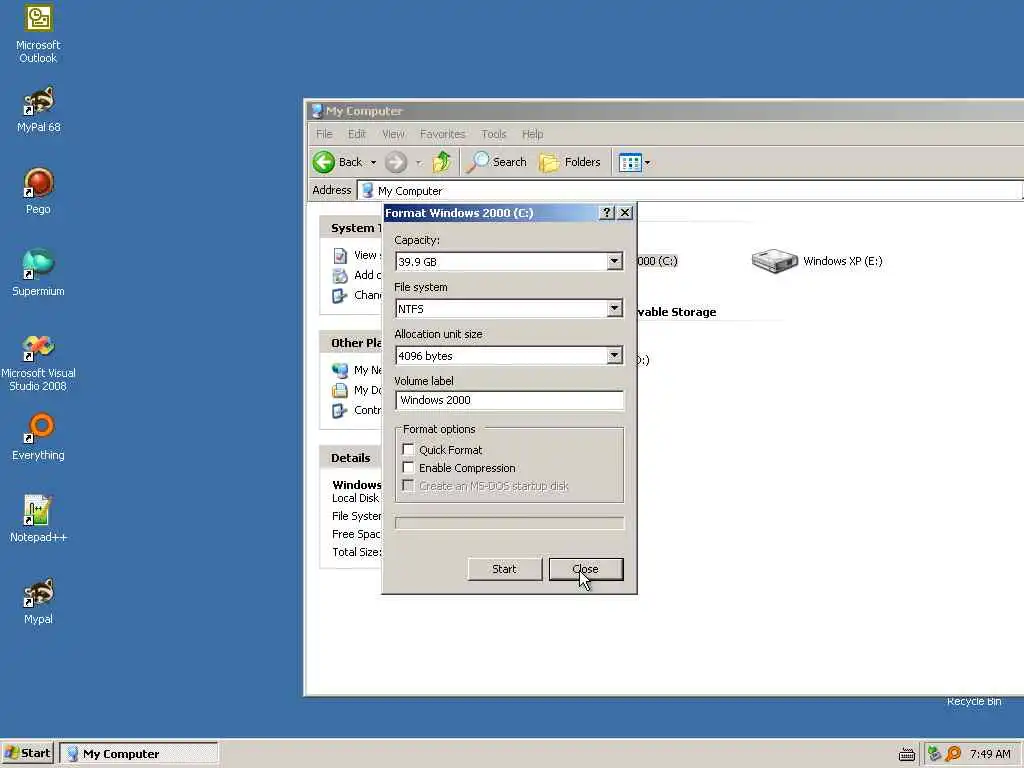This screenshot has width=1024, height=768.
Task: Click My Computer taskbar button
Action: pyautogui.click(x=138, y=754)
